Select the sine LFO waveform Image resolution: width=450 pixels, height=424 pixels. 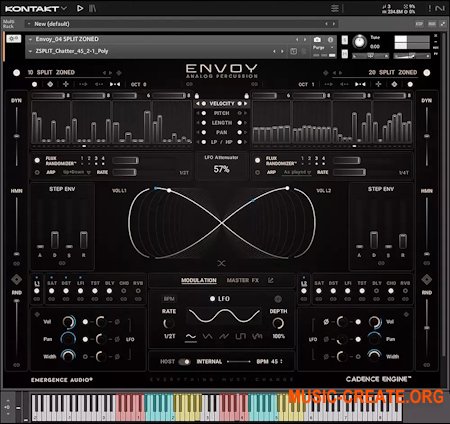click(191, 337)
